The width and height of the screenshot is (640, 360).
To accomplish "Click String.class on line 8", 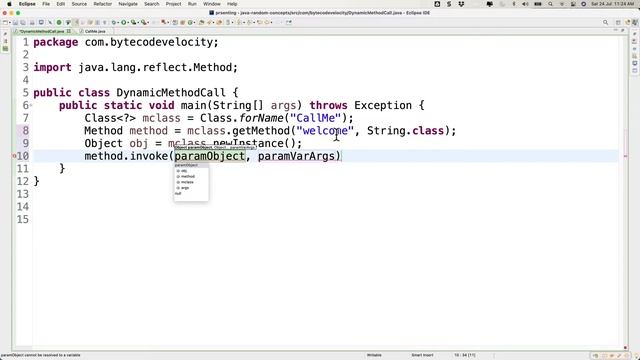I will [405, 131].
